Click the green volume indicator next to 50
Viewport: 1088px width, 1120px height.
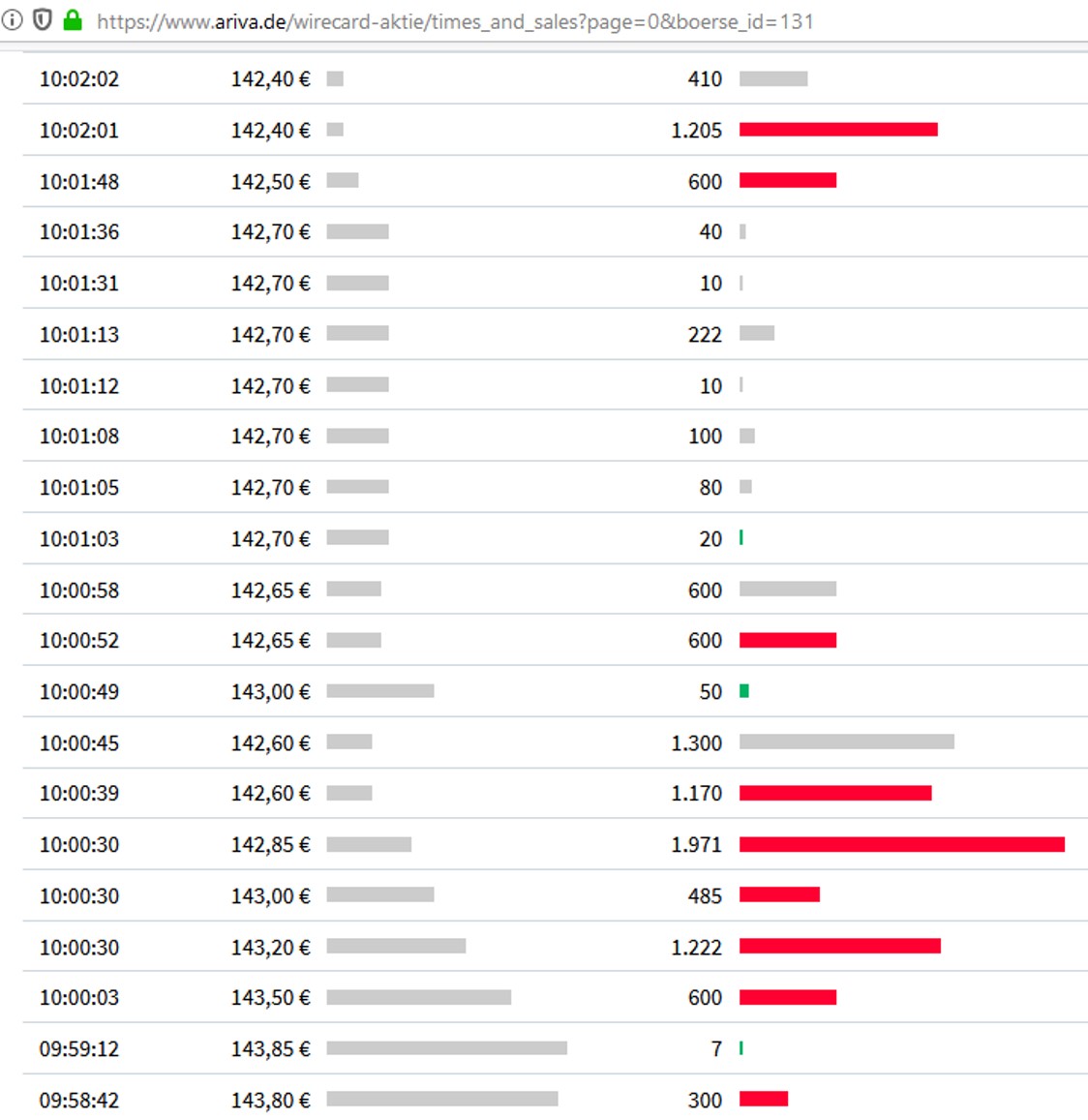tap(743, 690)
